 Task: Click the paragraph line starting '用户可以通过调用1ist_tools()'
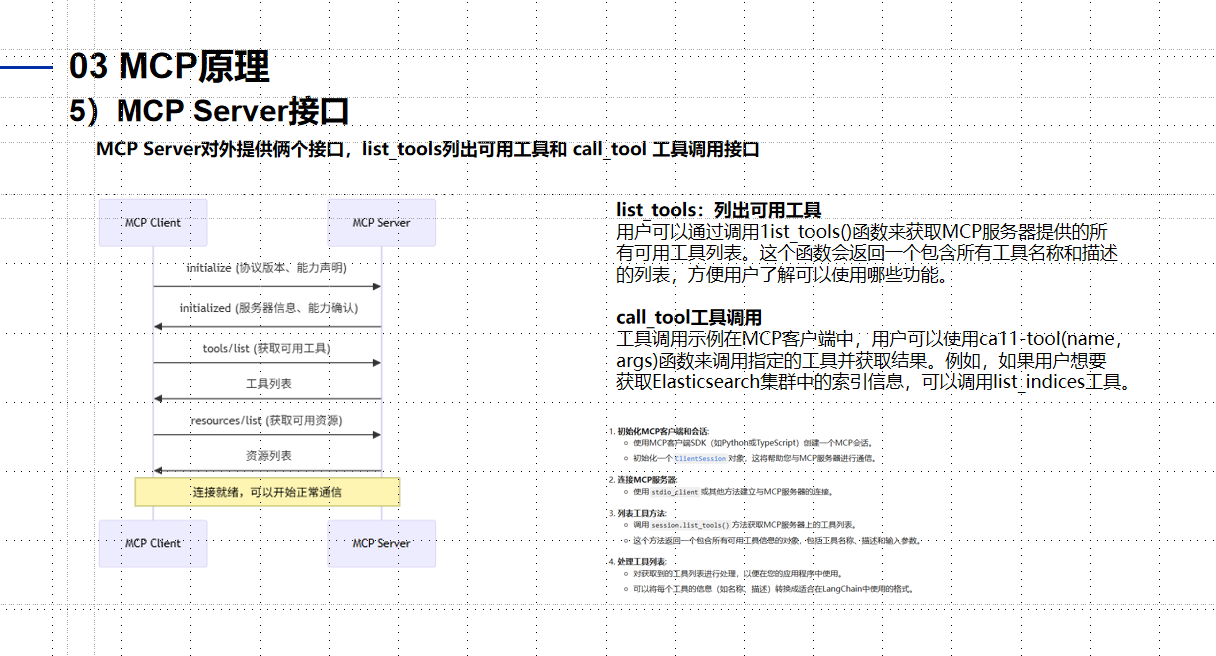coord(862,231)
